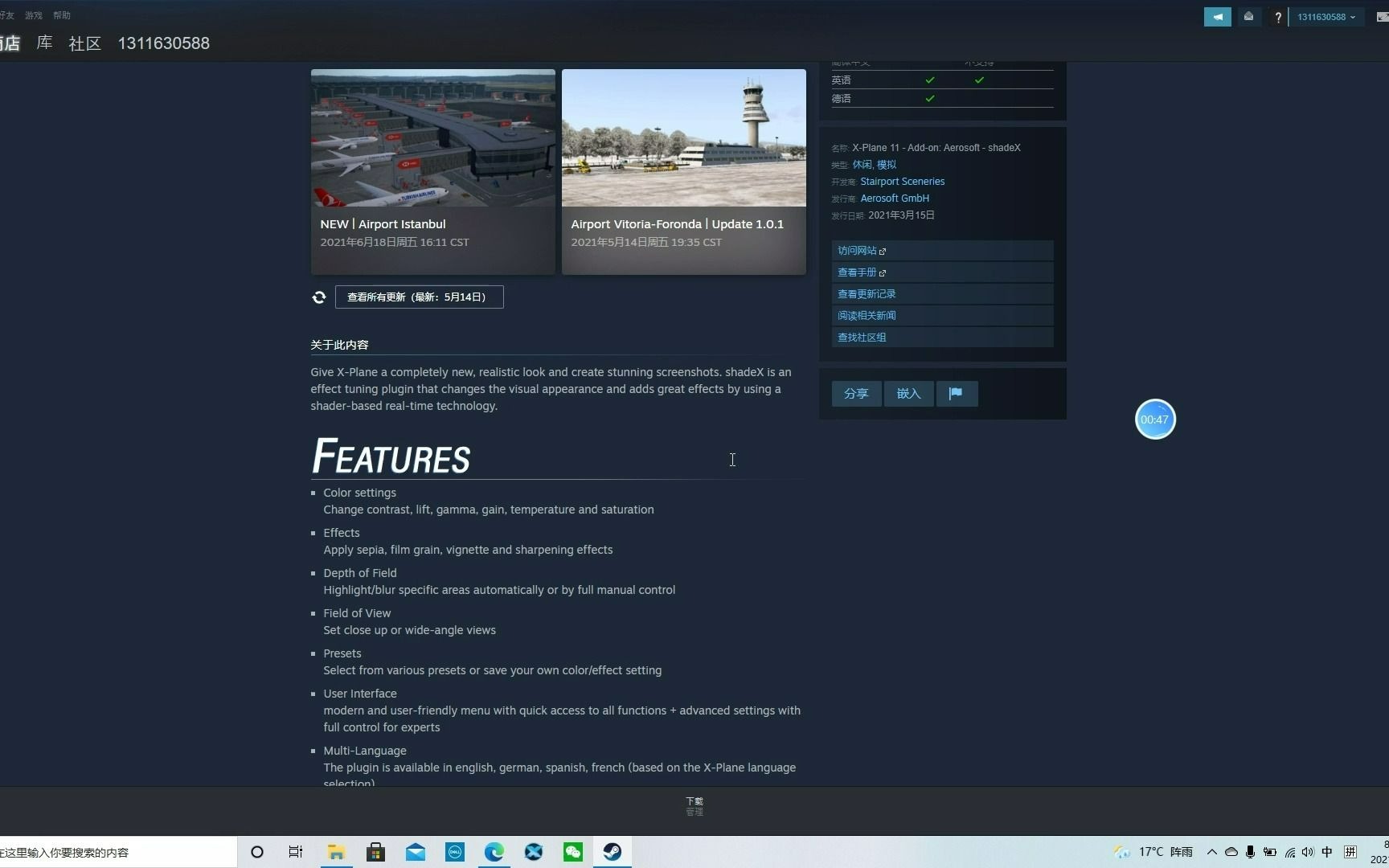Open the 模拟 genre link

click(887, 165)
